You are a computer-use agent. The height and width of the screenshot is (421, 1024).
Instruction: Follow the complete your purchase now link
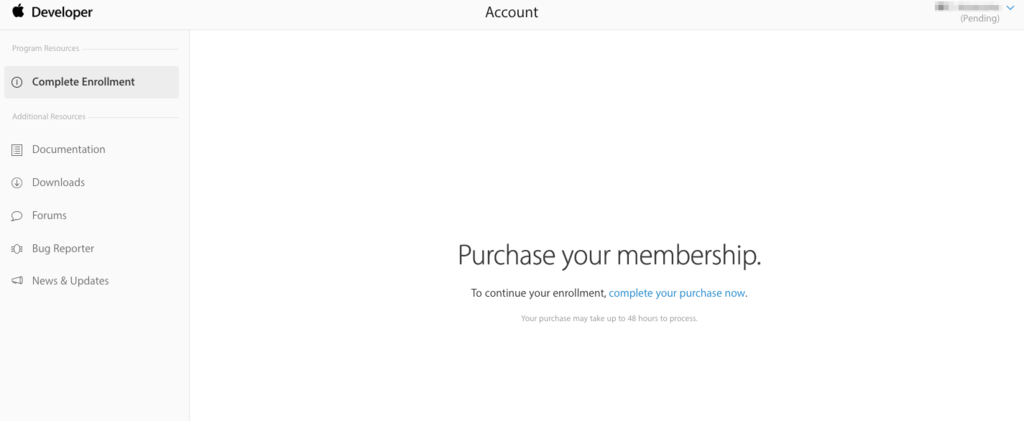[x=677, y=293]
